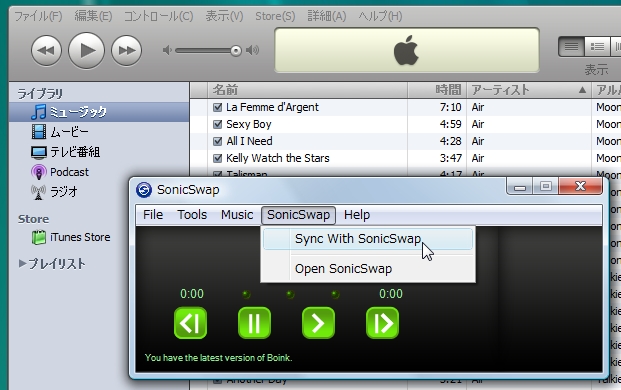Open the コントロール(C) menu
621x390 pixels.
[158, 16]
